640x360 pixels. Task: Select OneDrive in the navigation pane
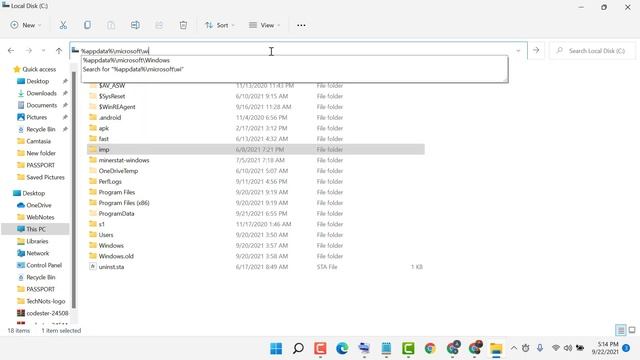(x=39, y=205)
